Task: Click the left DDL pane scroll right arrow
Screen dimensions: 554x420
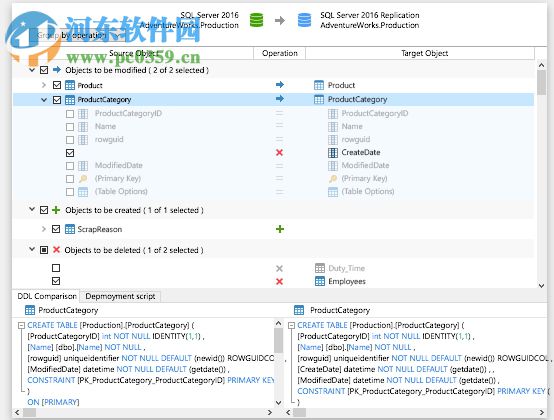Action: click(x=270, y=412)
